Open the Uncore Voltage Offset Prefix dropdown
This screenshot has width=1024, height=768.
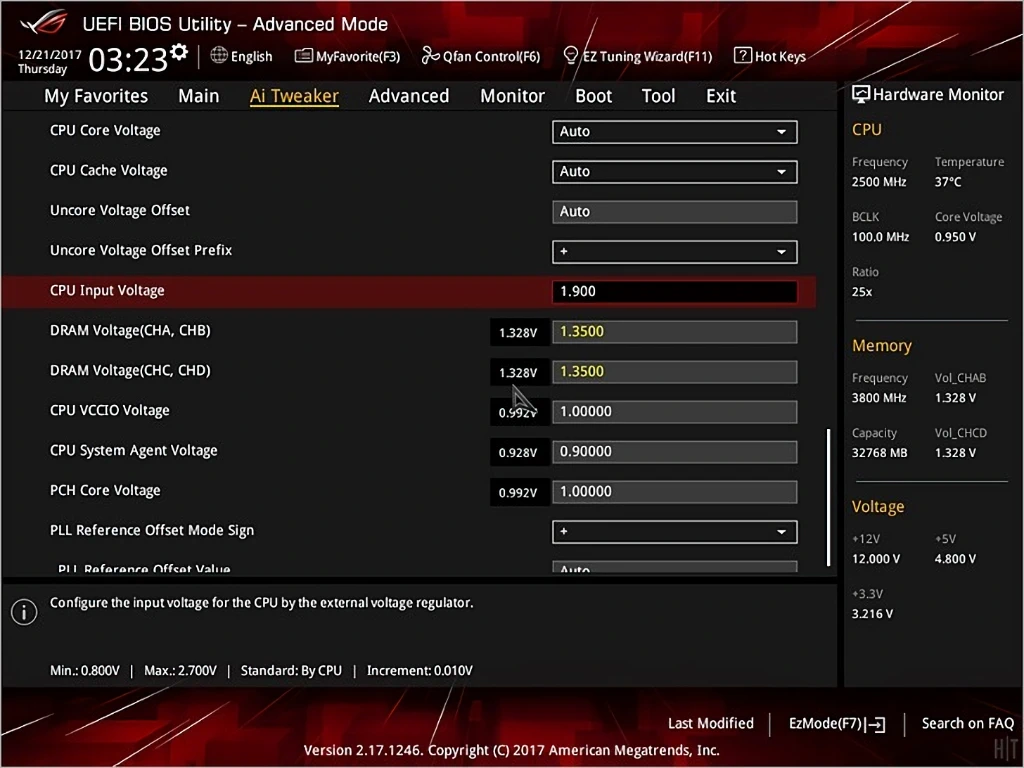tap(674, 252)
